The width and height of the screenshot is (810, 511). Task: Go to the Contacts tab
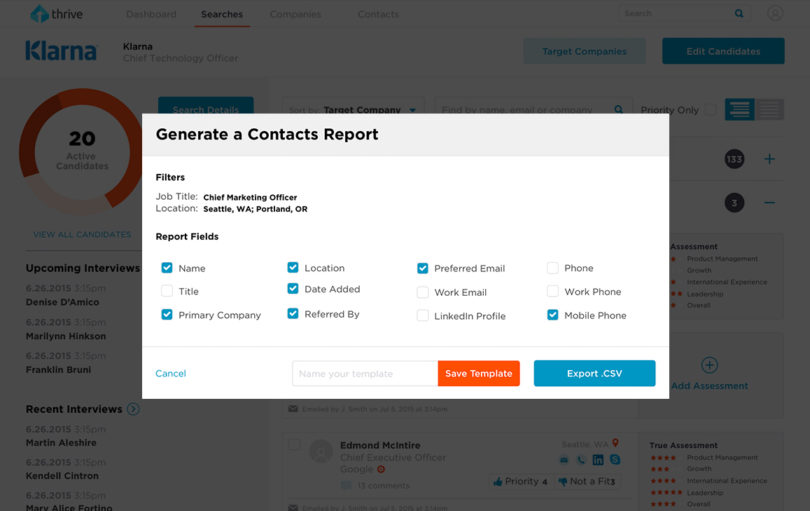tap(378, 14)
